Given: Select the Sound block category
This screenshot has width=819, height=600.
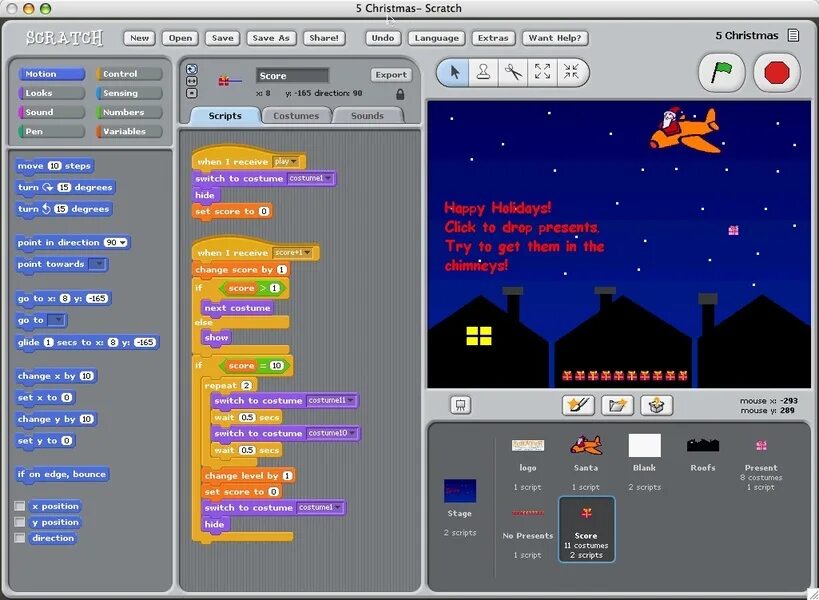Looking at the screenshot, I should [x=51, y=112].
